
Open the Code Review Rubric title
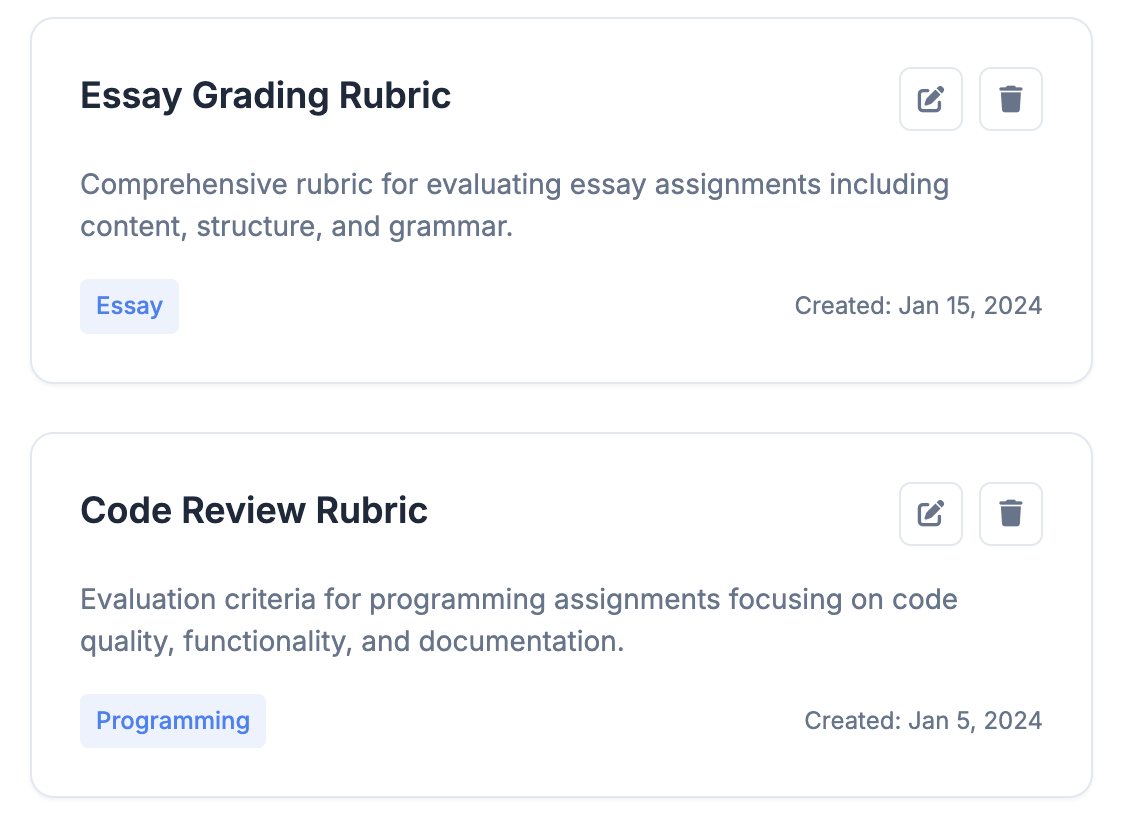[254, 511]
